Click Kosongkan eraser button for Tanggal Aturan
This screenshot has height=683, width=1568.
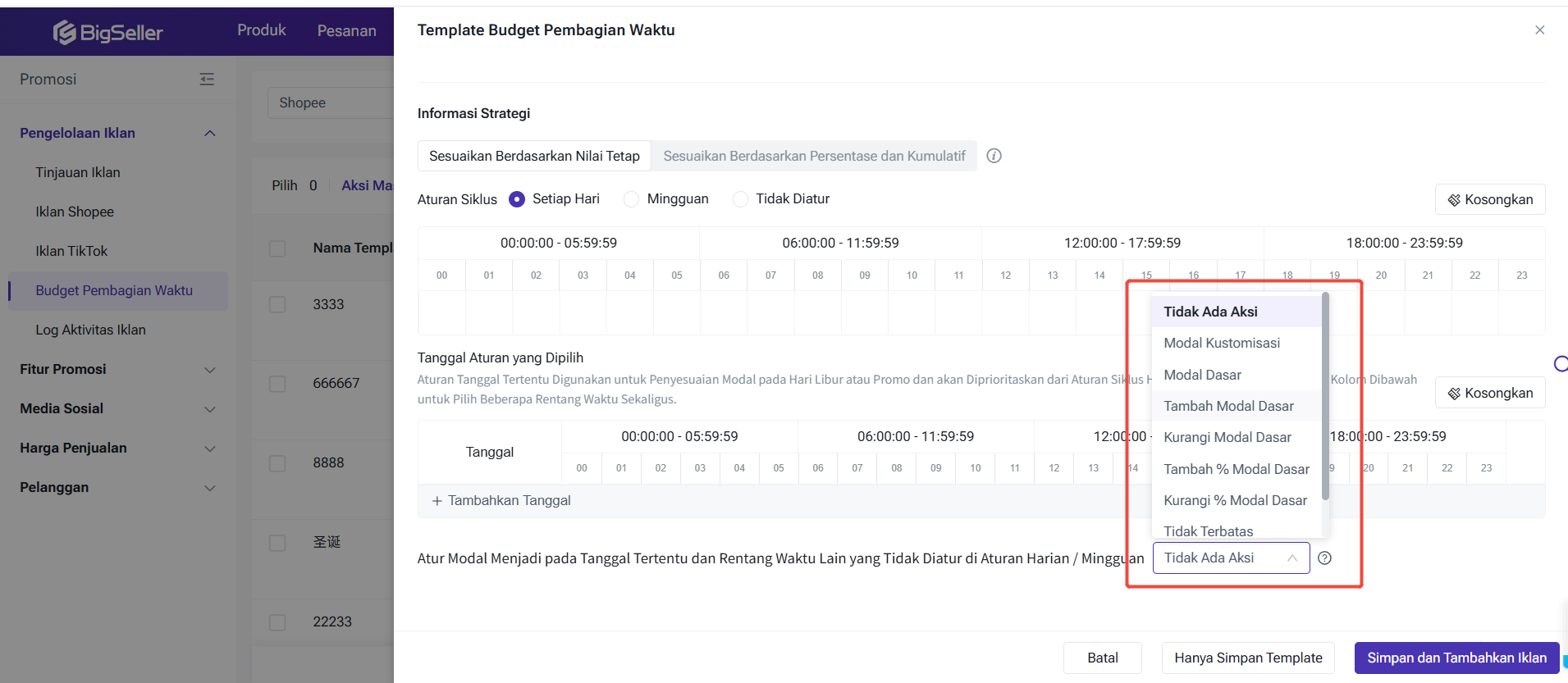coord(1489,393)
